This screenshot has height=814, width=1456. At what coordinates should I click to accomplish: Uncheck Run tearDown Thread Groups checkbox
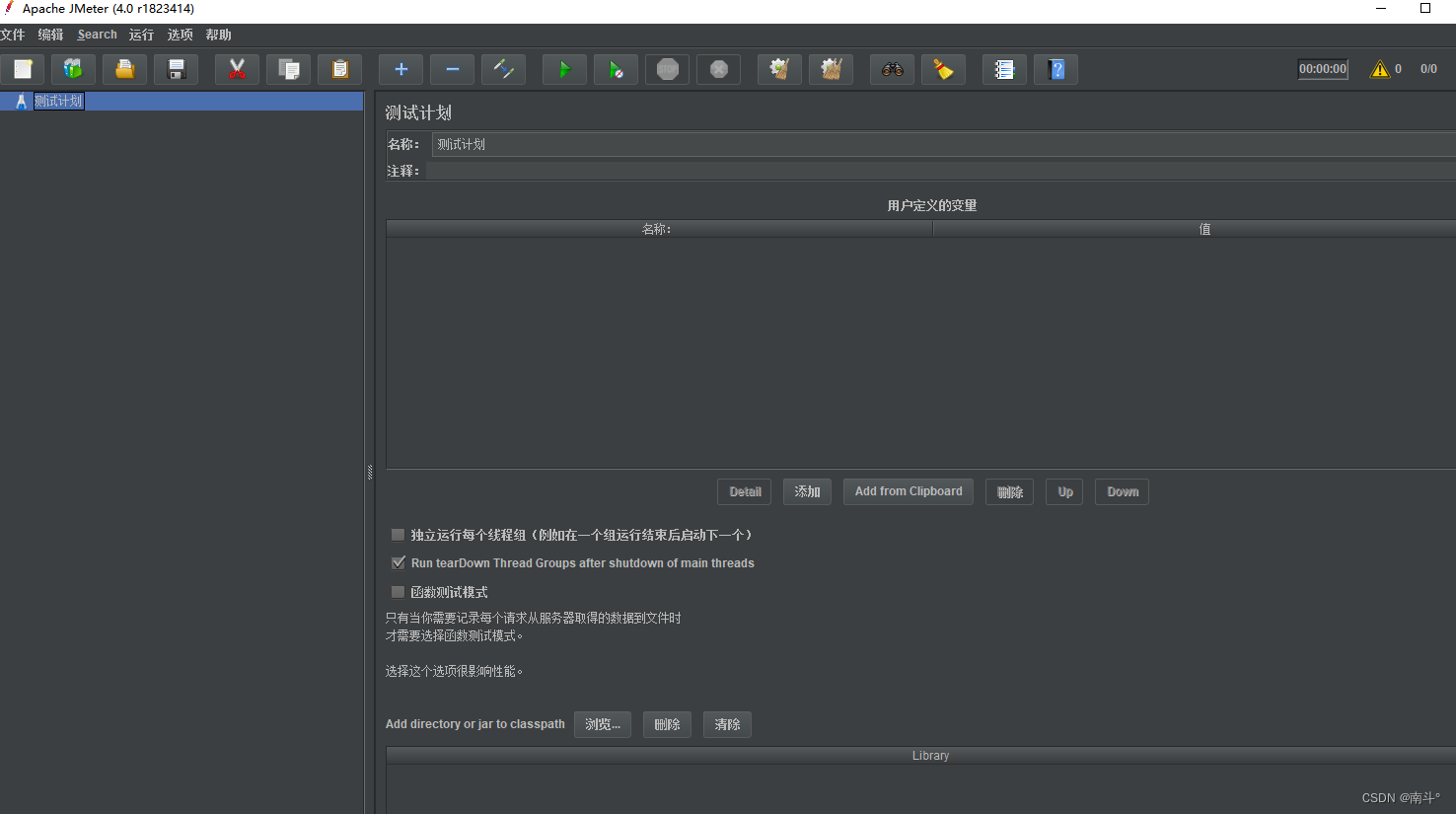pos(398,563)
